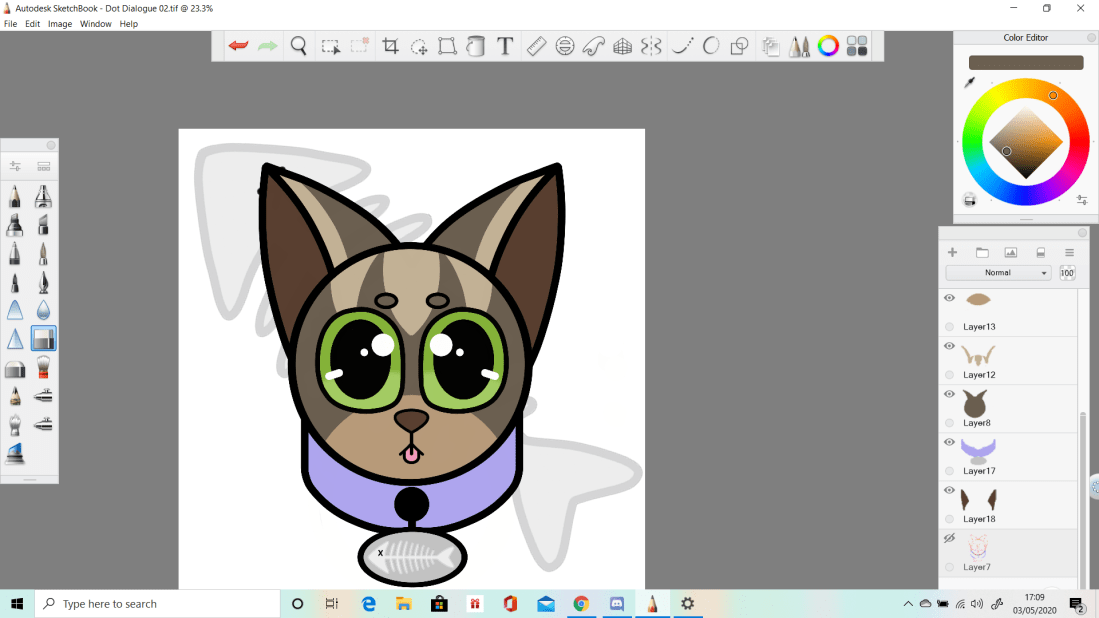Select the Crop tool in toolbar

pos(391,46)
